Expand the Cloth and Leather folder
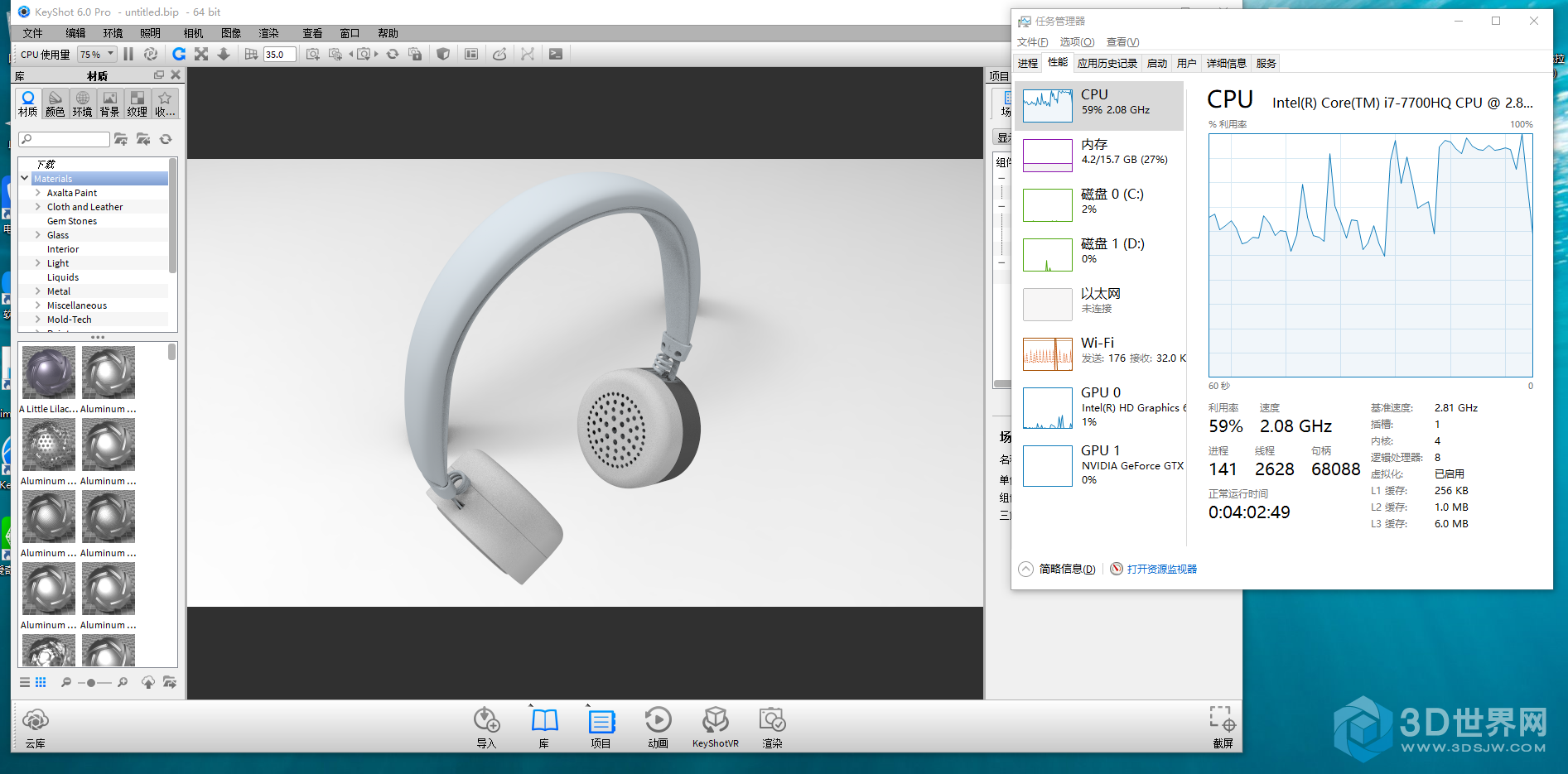The image size is (1568, 774). coord(38,207)
